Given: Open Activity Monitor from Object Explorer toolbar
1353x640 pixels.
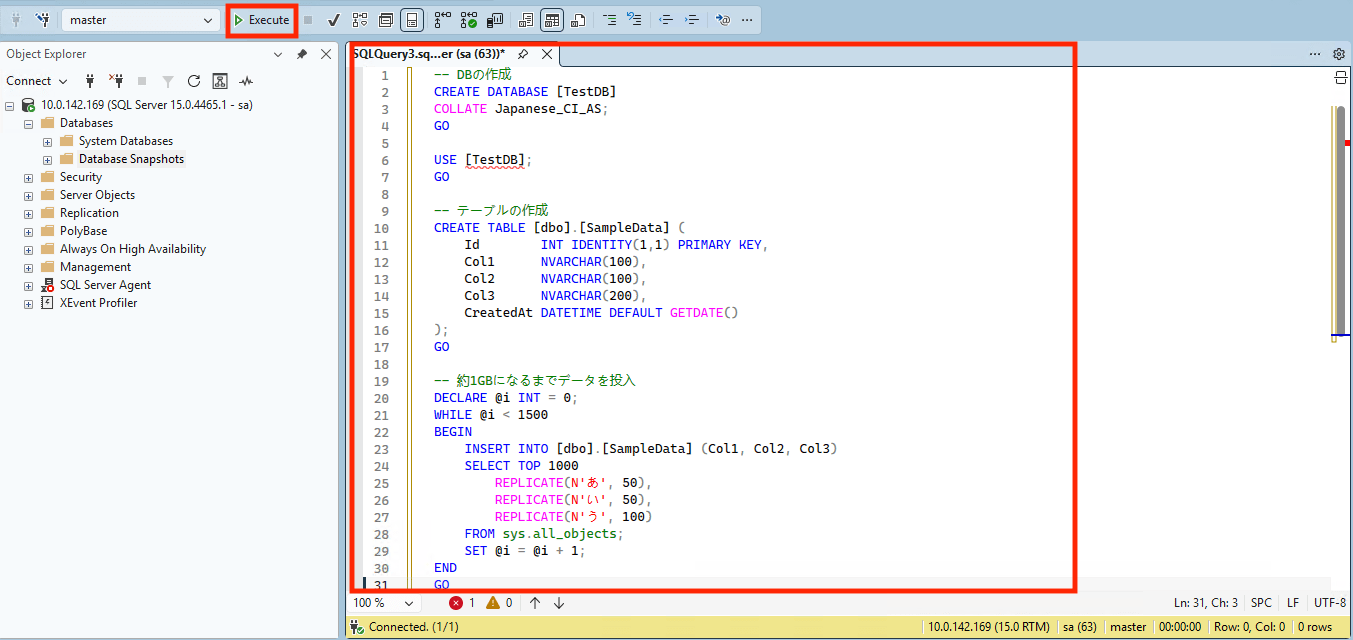Looking at the screenshot, I should (x=246, y=81).
